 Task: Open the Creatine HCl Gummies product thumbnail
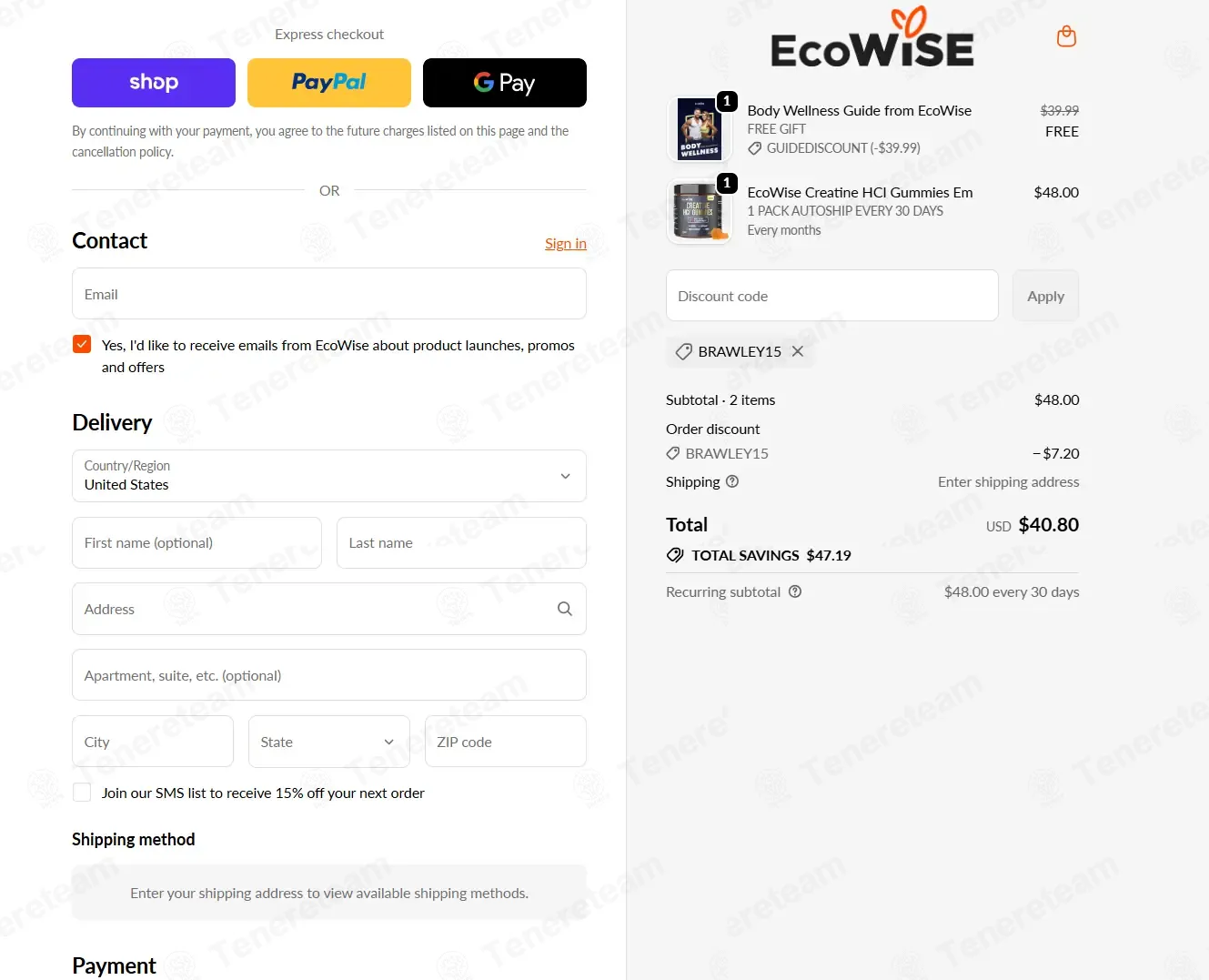pyautogui.click(x=699, y=210)
